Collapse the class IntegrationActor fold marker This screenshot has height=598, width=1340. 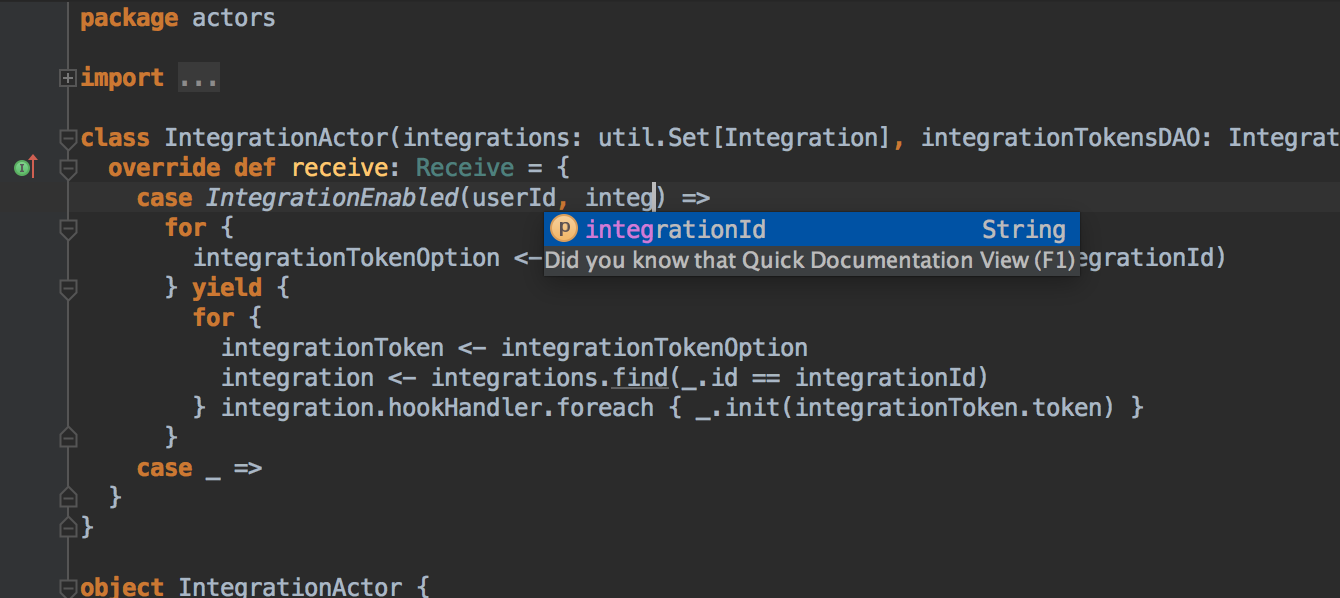coord(68,138)
